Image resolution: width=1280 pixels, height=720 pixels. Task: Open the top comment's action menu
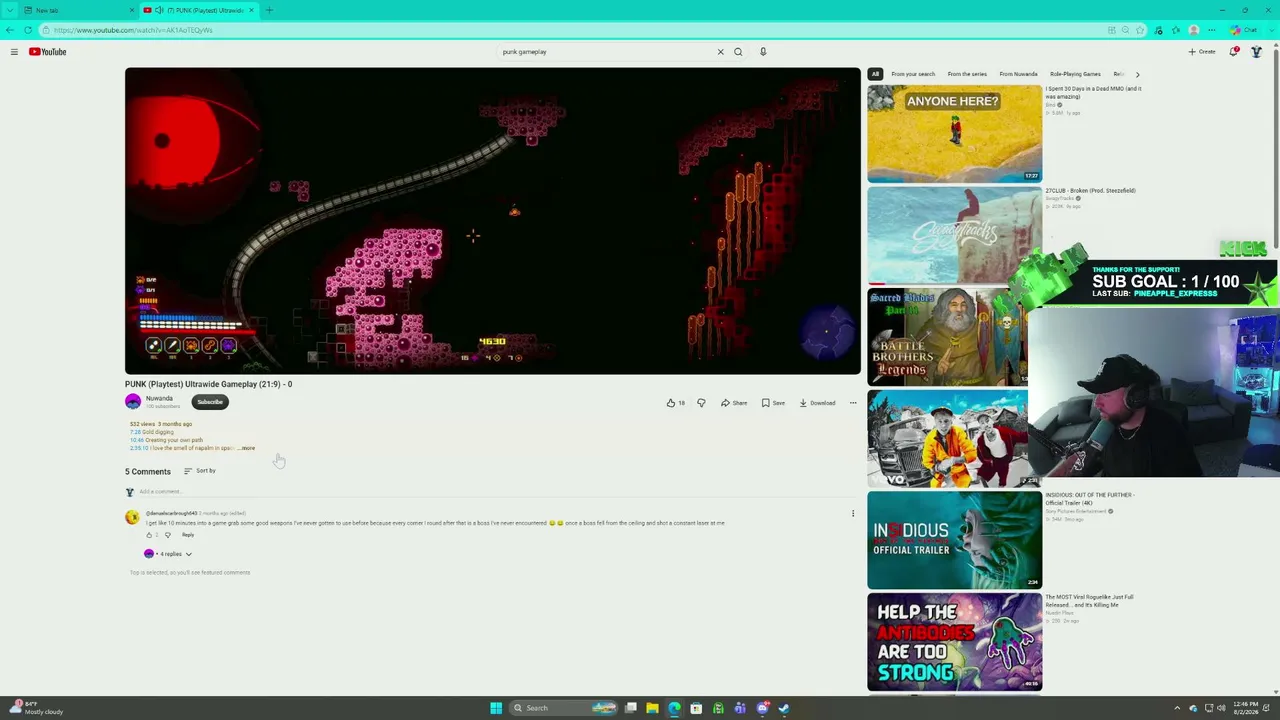pos(853,514)
